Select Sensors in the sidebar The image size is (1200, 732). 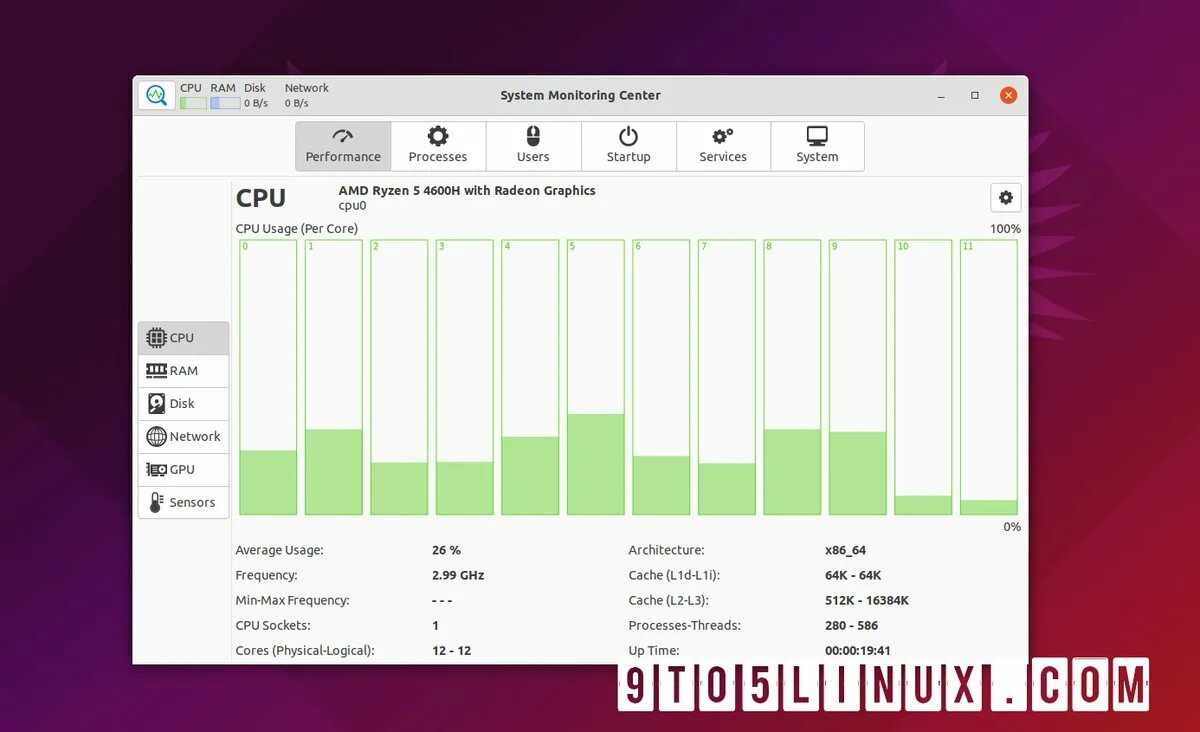(x=183, y=503)
